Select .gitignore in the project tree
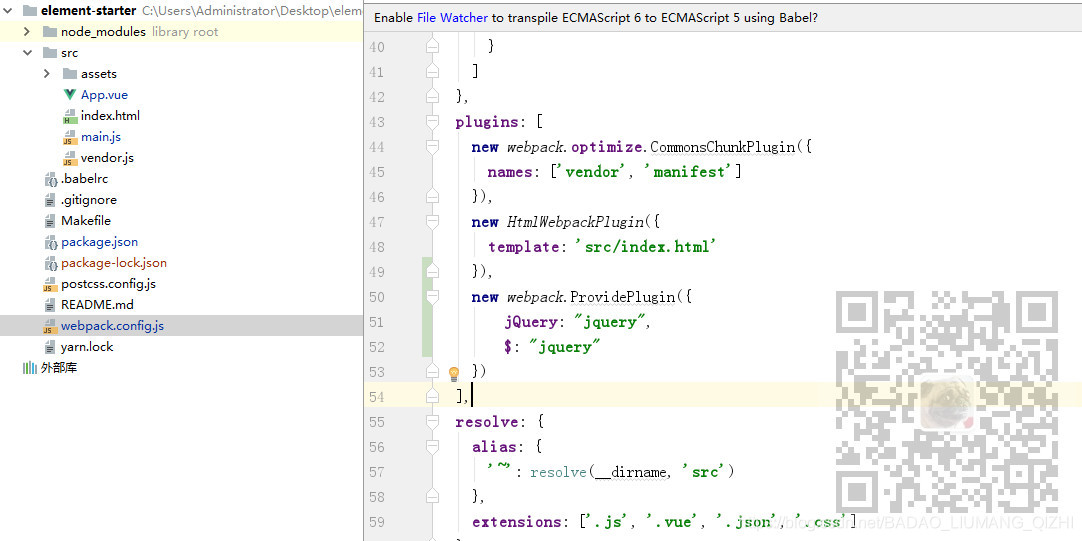The height and width of the screenshot is (541, 1082). [89, 200]
